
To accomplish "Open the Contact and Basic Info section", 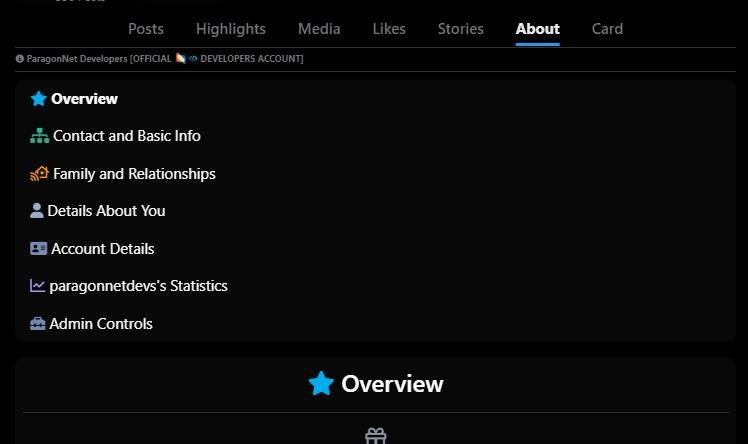I will [127, 136].
